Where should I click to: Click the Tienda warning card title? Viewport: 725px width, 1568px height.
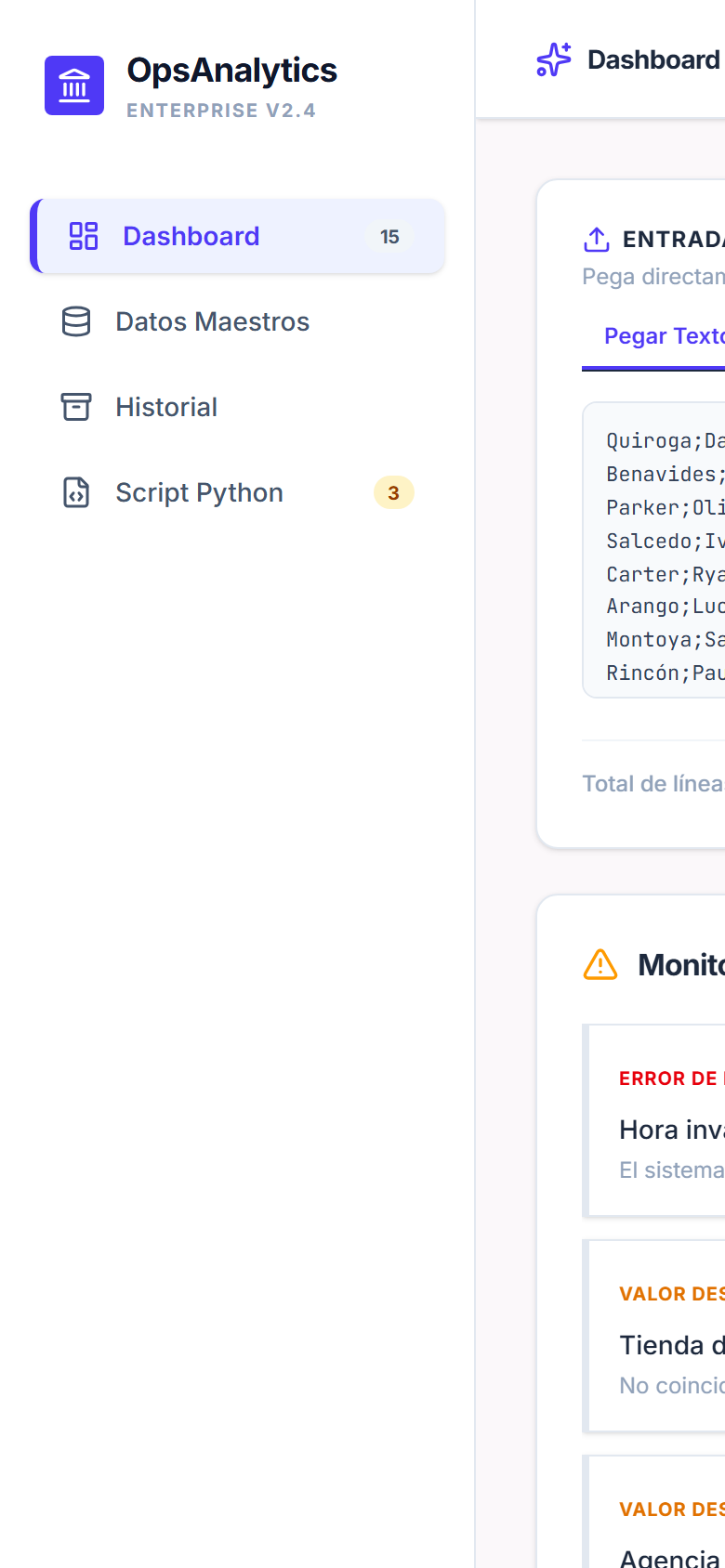pos(672,1345)
